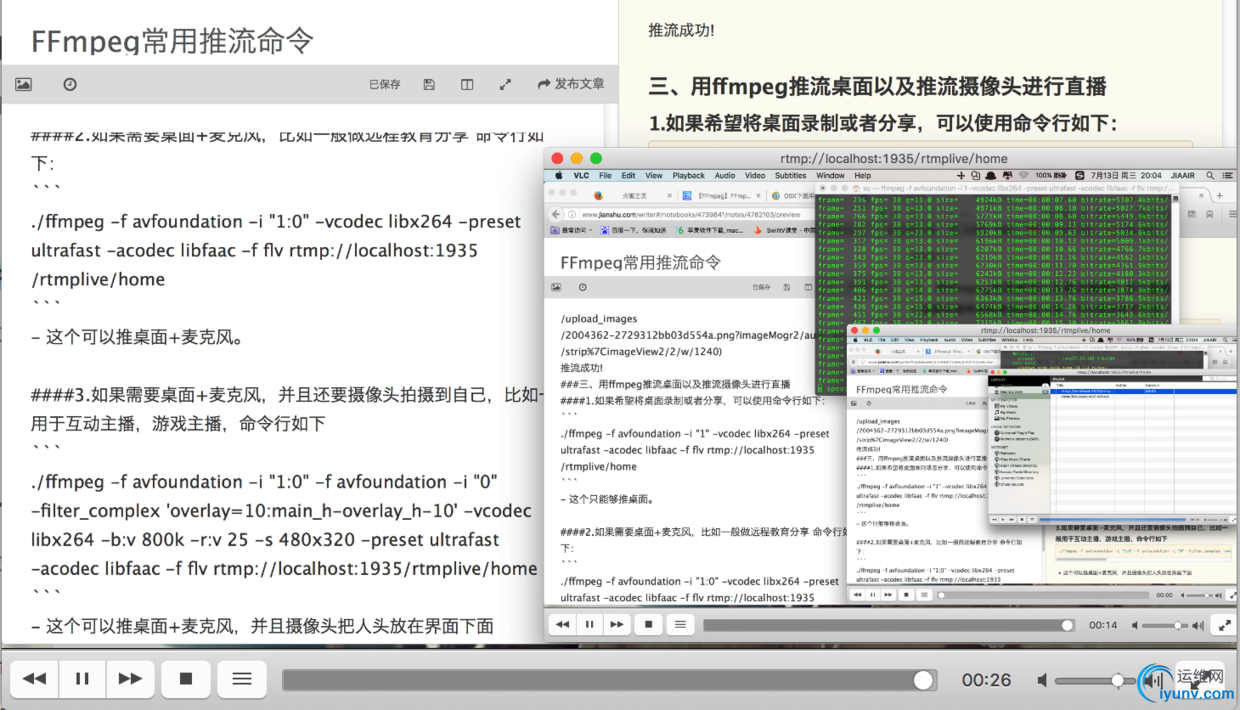This screenshot has width=1240, height=710.
Task: Open the Playback menu in VLC menu bar
Action: (x=689, y=175)
